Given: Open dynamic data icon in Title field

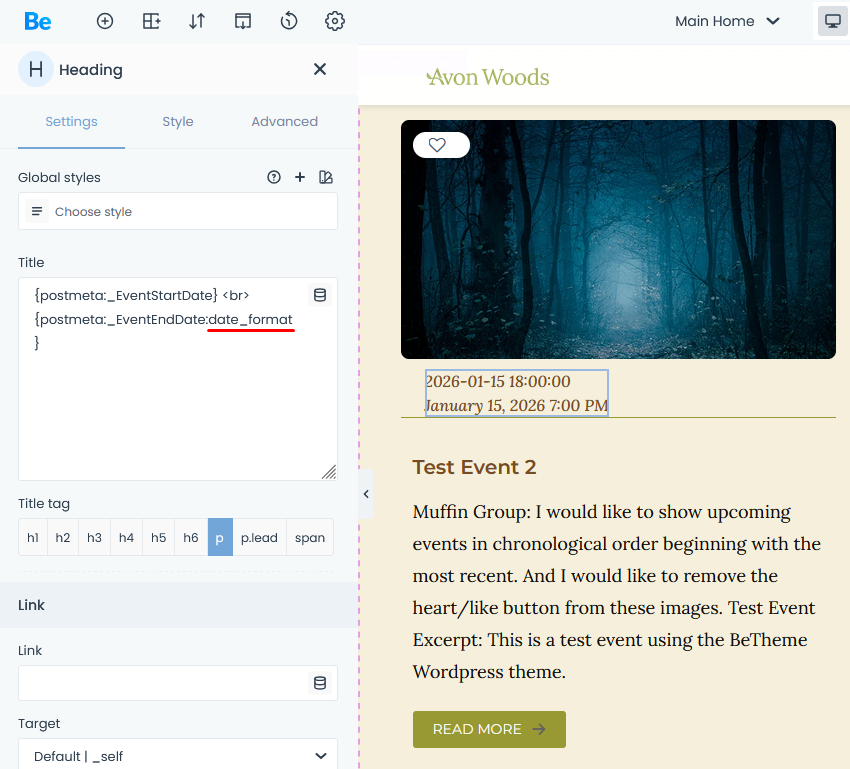Looking at the screenshot, I should (320, 295).
